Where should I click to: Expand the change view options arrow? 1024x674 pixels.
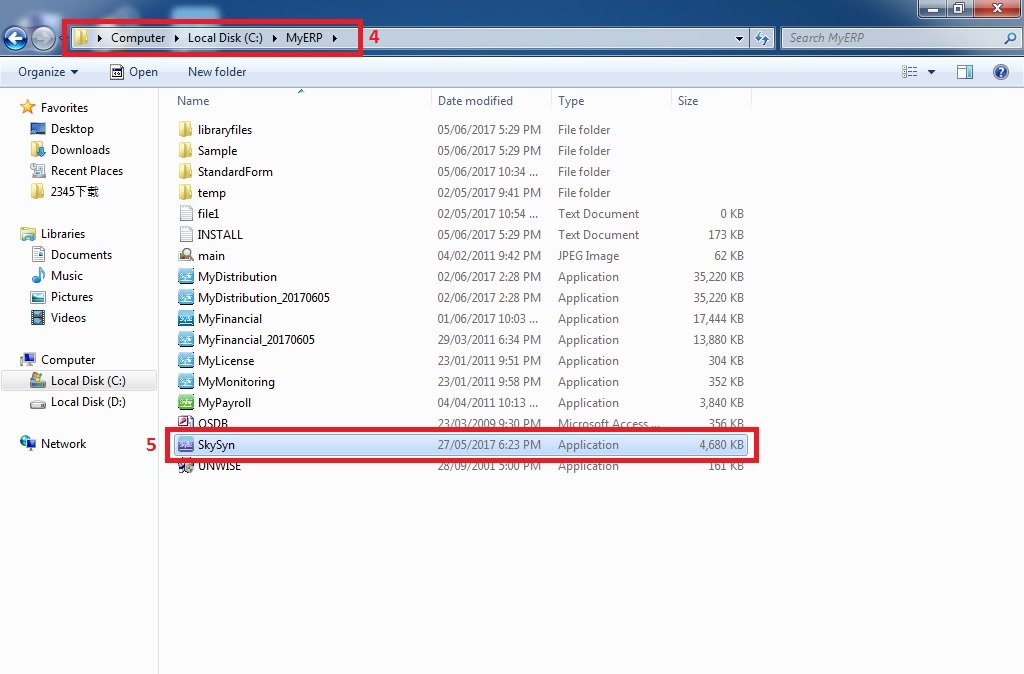(932, 72)
